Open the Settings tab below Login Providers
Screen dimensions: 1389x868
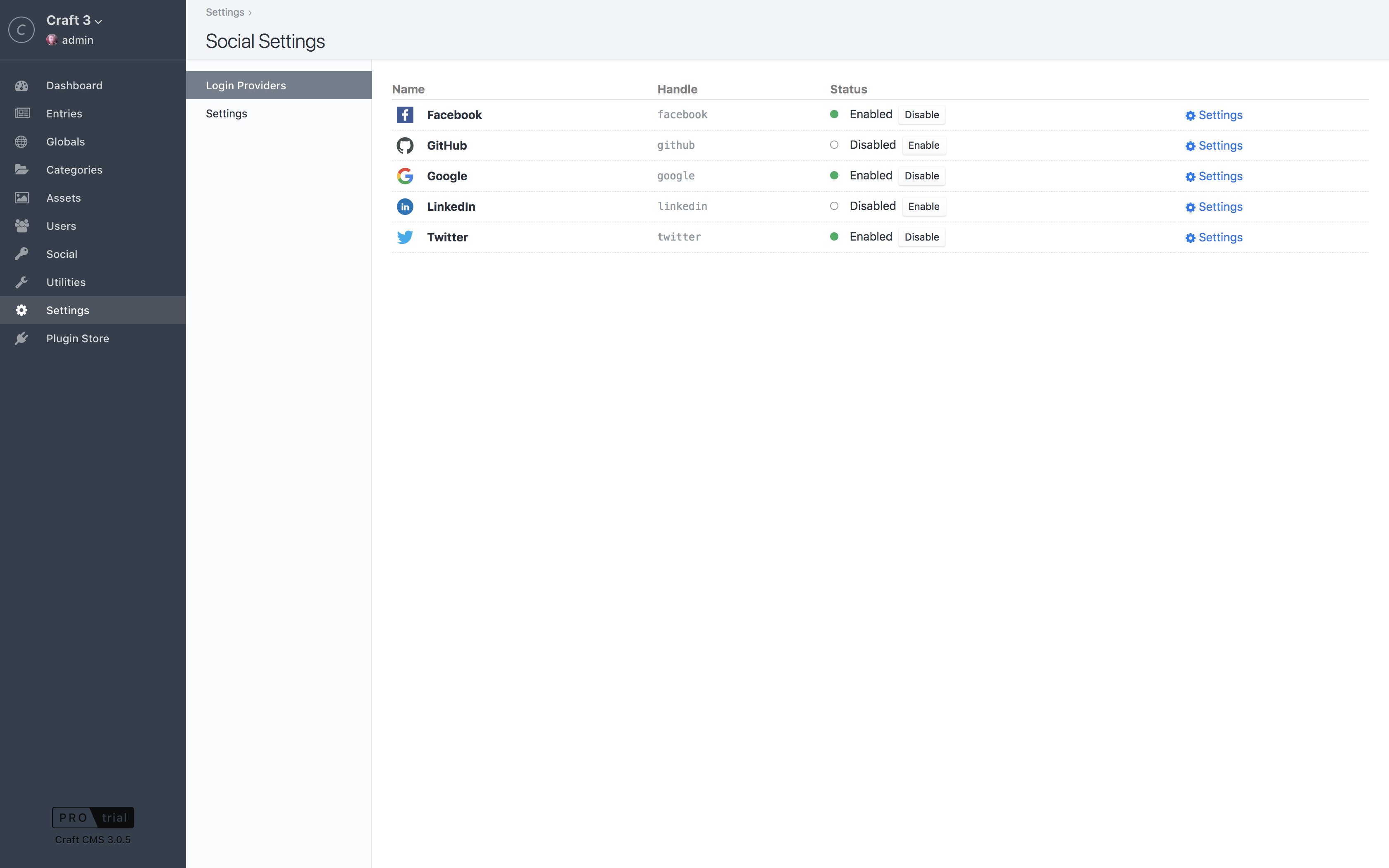click(226, 113)
